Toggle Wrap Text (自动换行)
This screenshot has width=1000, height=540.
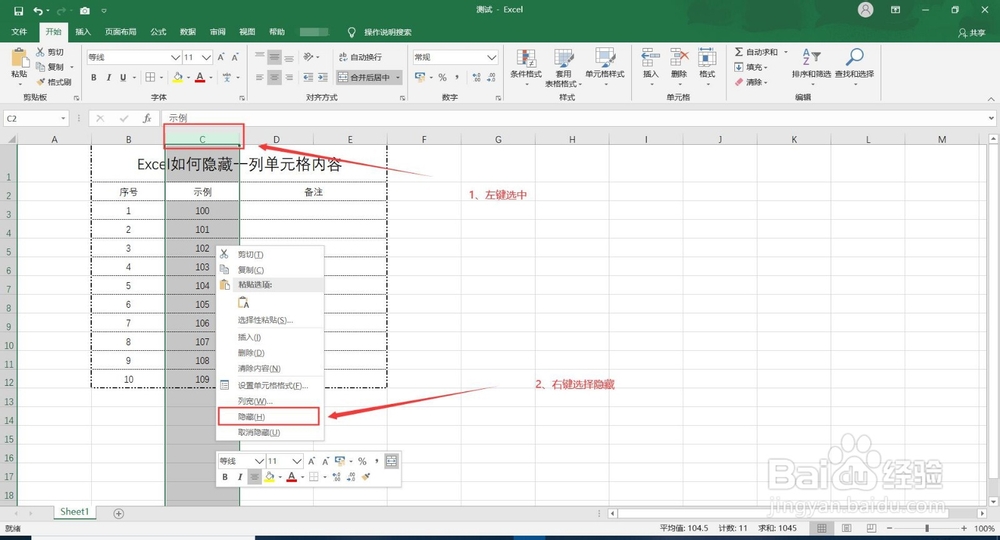point(360,57)
